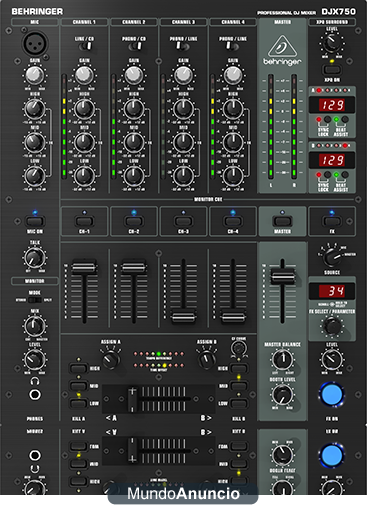Click the MASTER BALANCE knob
The width and height of the screenshot is (367, 505).
coord(282,359)
